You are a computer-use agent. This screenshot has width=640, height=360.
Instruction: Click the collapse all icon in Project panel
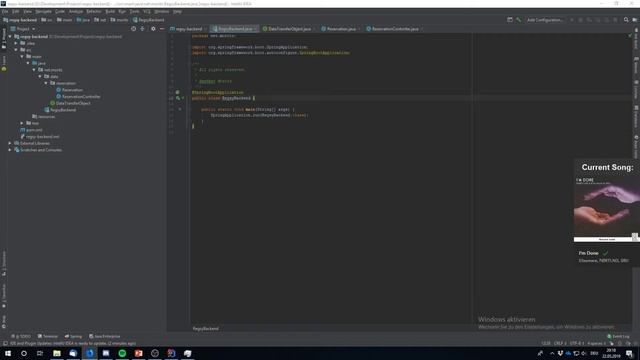coord(142,29)
